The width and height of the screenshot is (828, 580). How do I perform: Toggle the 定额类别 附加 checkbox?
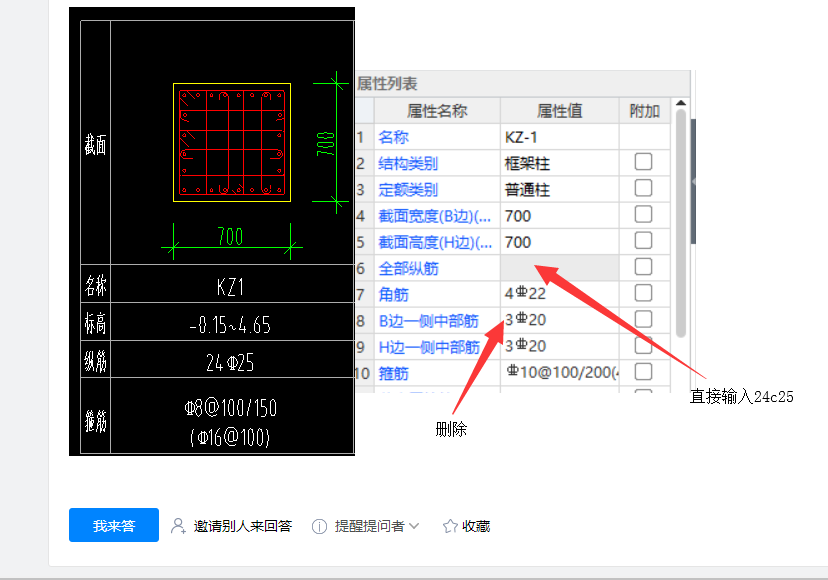pos(643,188)
